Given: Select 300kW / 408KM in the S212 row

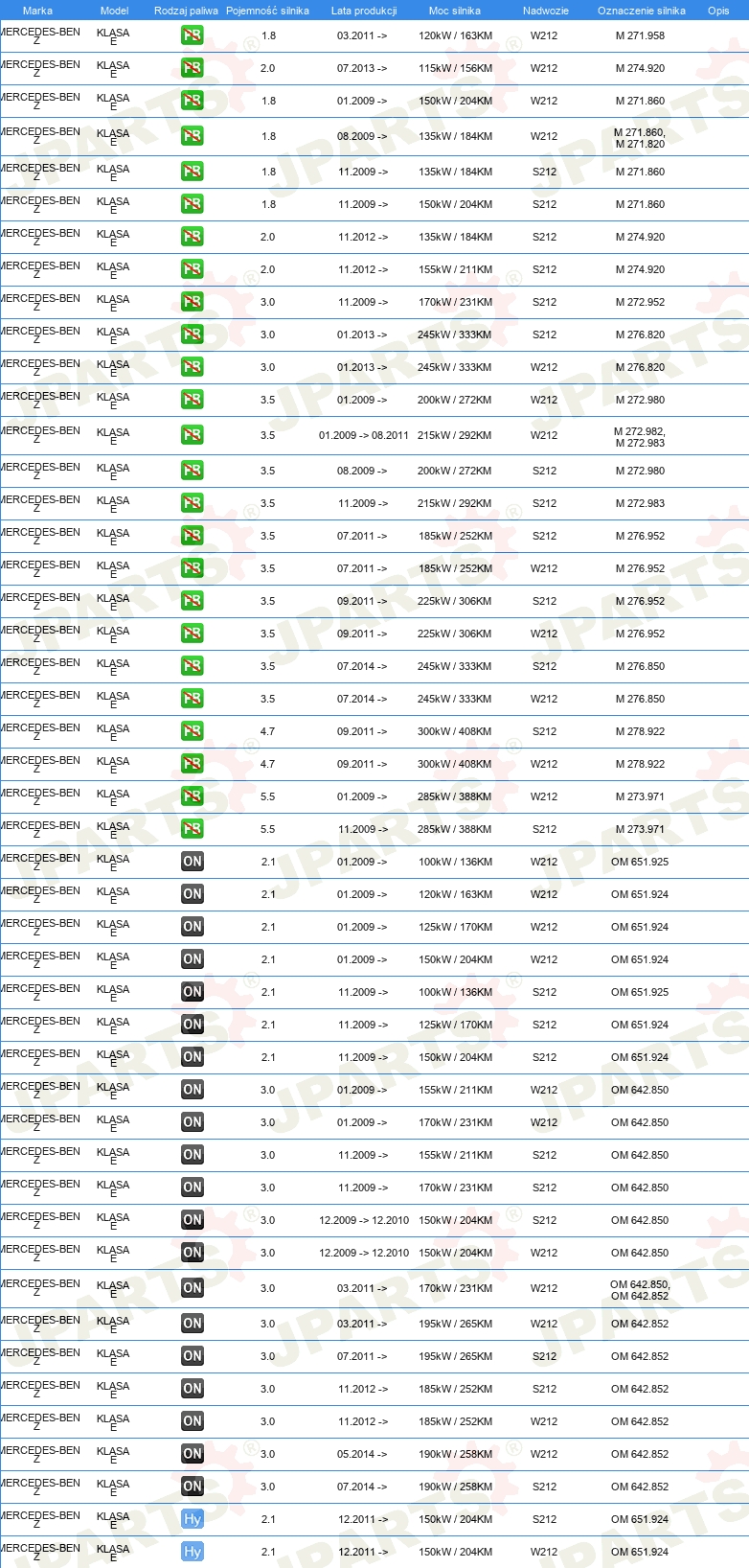Looking at the screenshot, I should 455,731.
